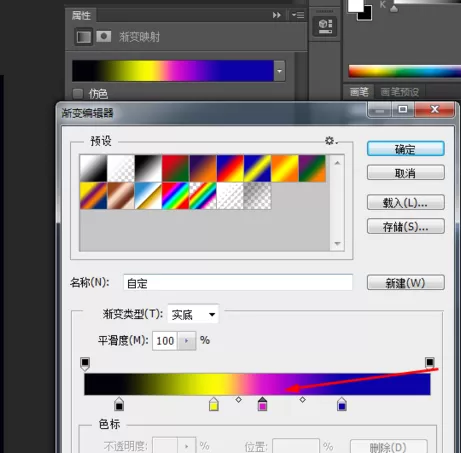
Task: Select the yellow, violet, orange, blue preset
Action: pyautogui.click(x=93, y=196)
